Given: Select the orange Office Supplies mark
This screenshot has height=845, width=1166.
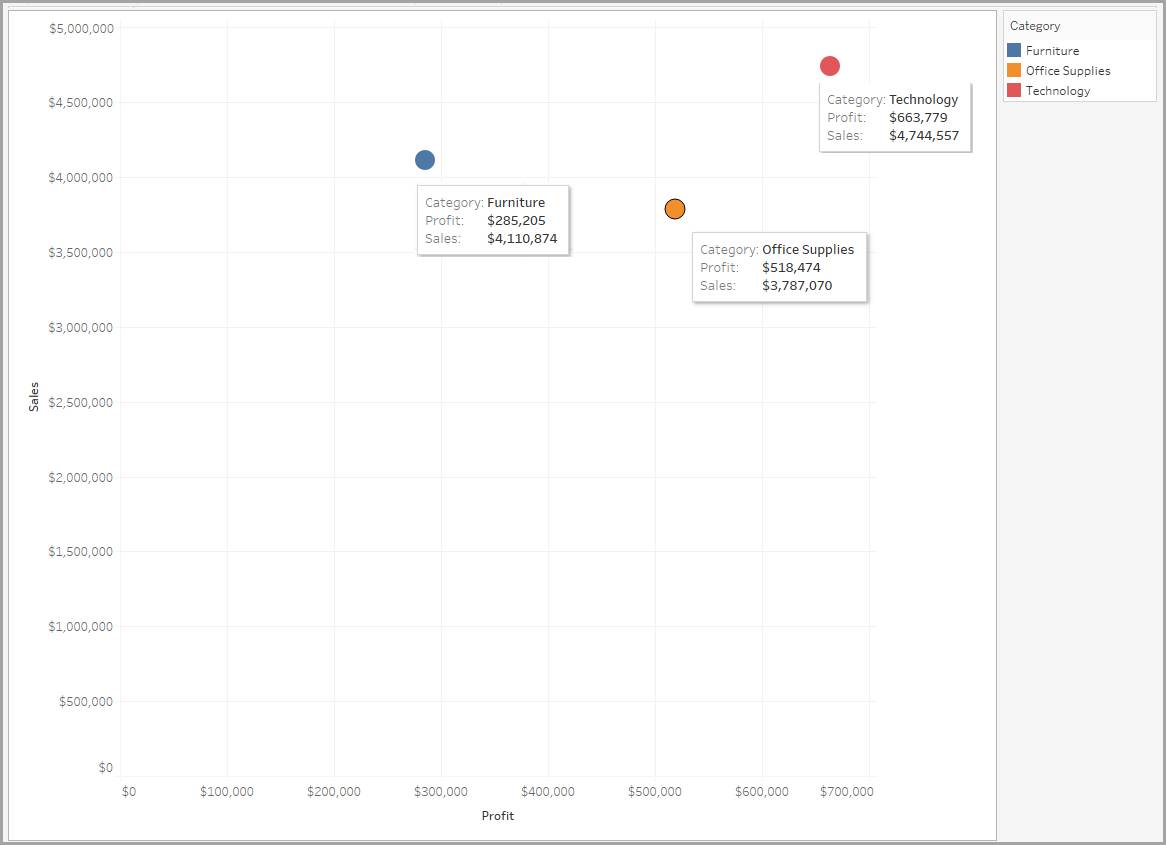Looking at the screenshot, I should pos(675,209).
